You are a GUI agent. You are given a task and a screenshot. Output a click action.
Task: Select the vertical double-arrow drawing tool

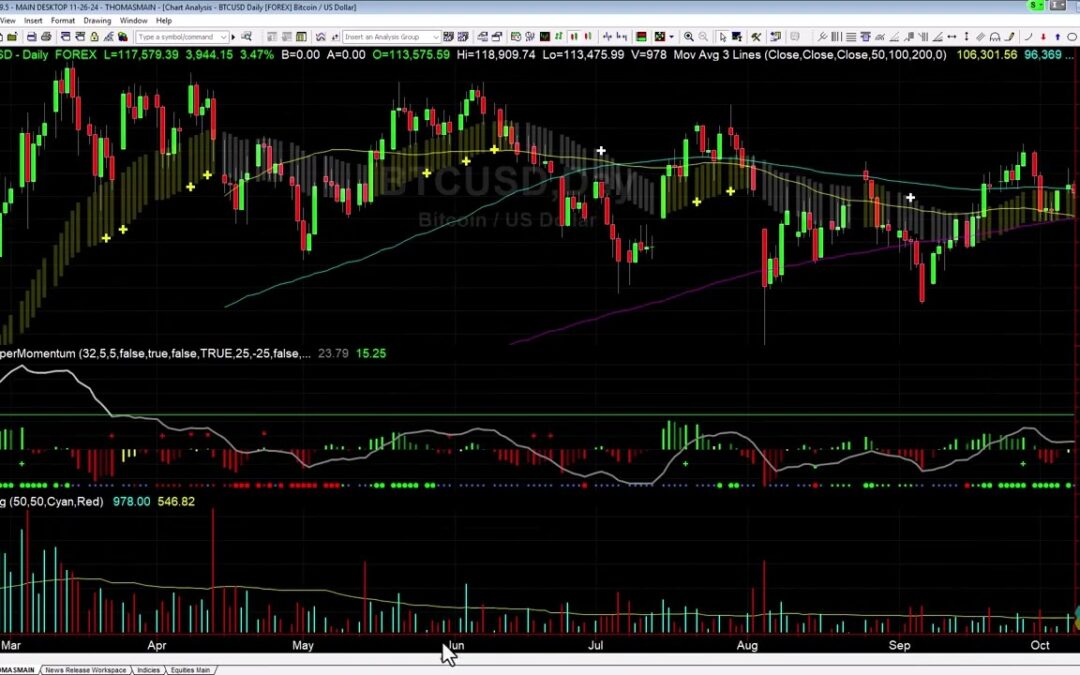point(966,37)
